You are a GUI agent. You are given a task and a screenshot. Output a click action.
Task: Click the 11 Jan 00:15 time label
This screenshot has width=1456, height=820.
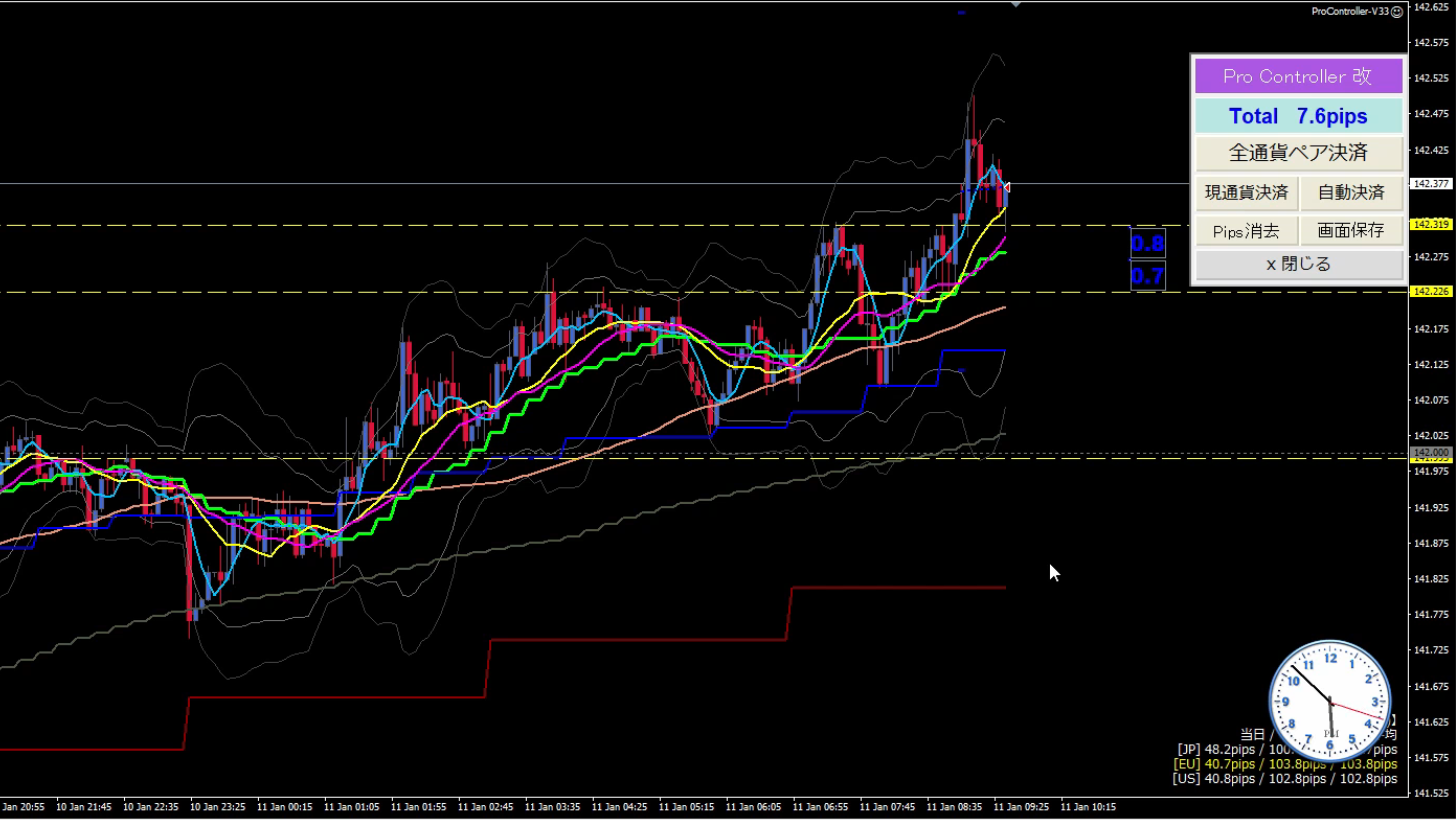pyautogui.click(x=285, y=806)
